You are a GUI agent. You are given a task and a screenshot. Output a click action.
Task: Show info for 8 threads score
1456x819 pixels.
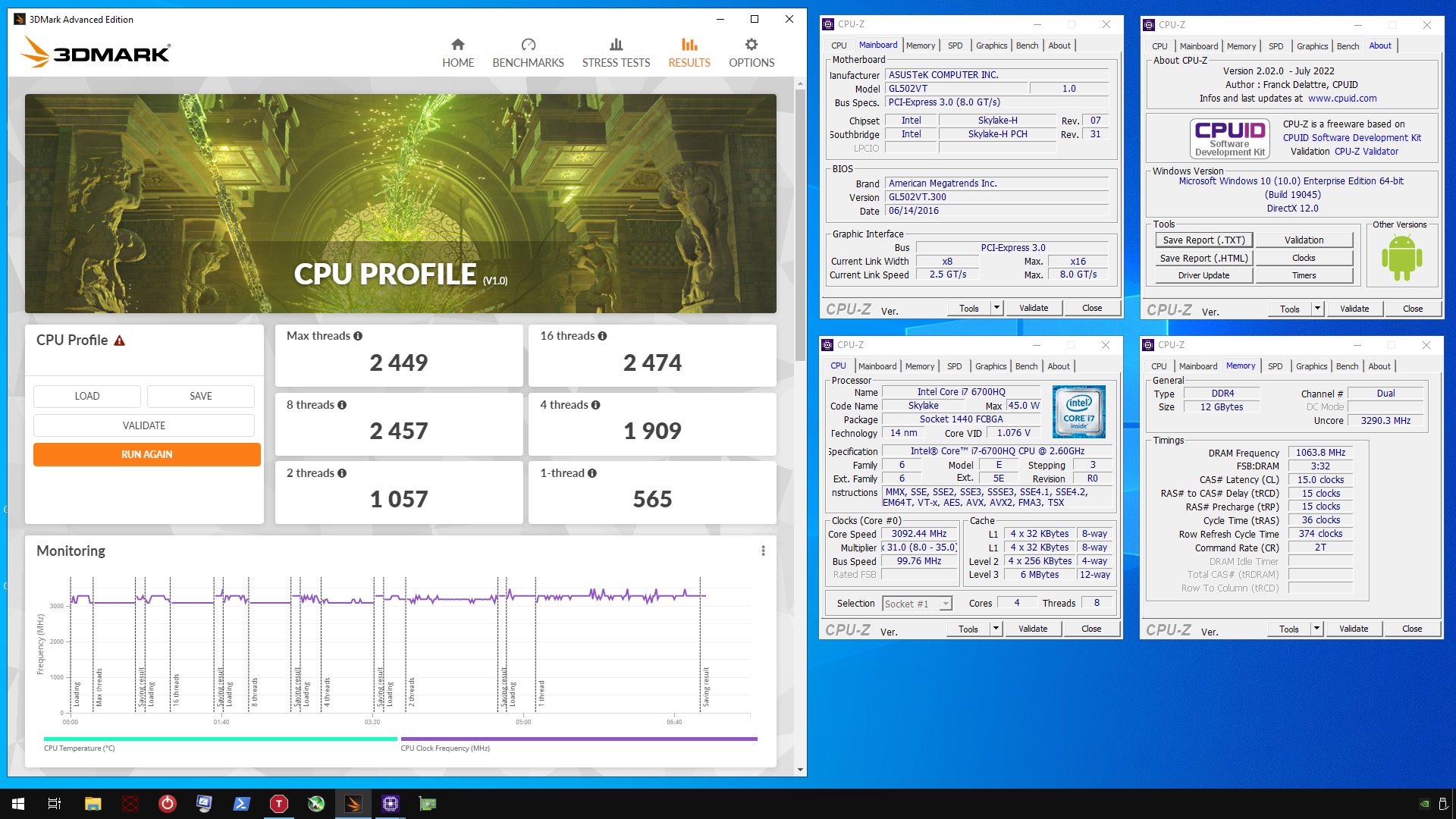pos(342,405)
